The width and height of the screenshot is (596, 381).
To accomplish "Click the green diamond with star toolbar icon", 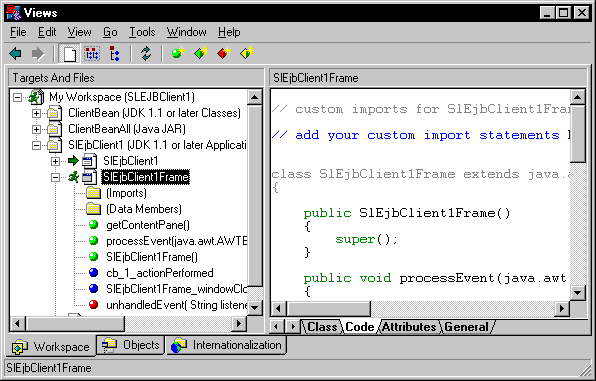I will pos(201,53).
